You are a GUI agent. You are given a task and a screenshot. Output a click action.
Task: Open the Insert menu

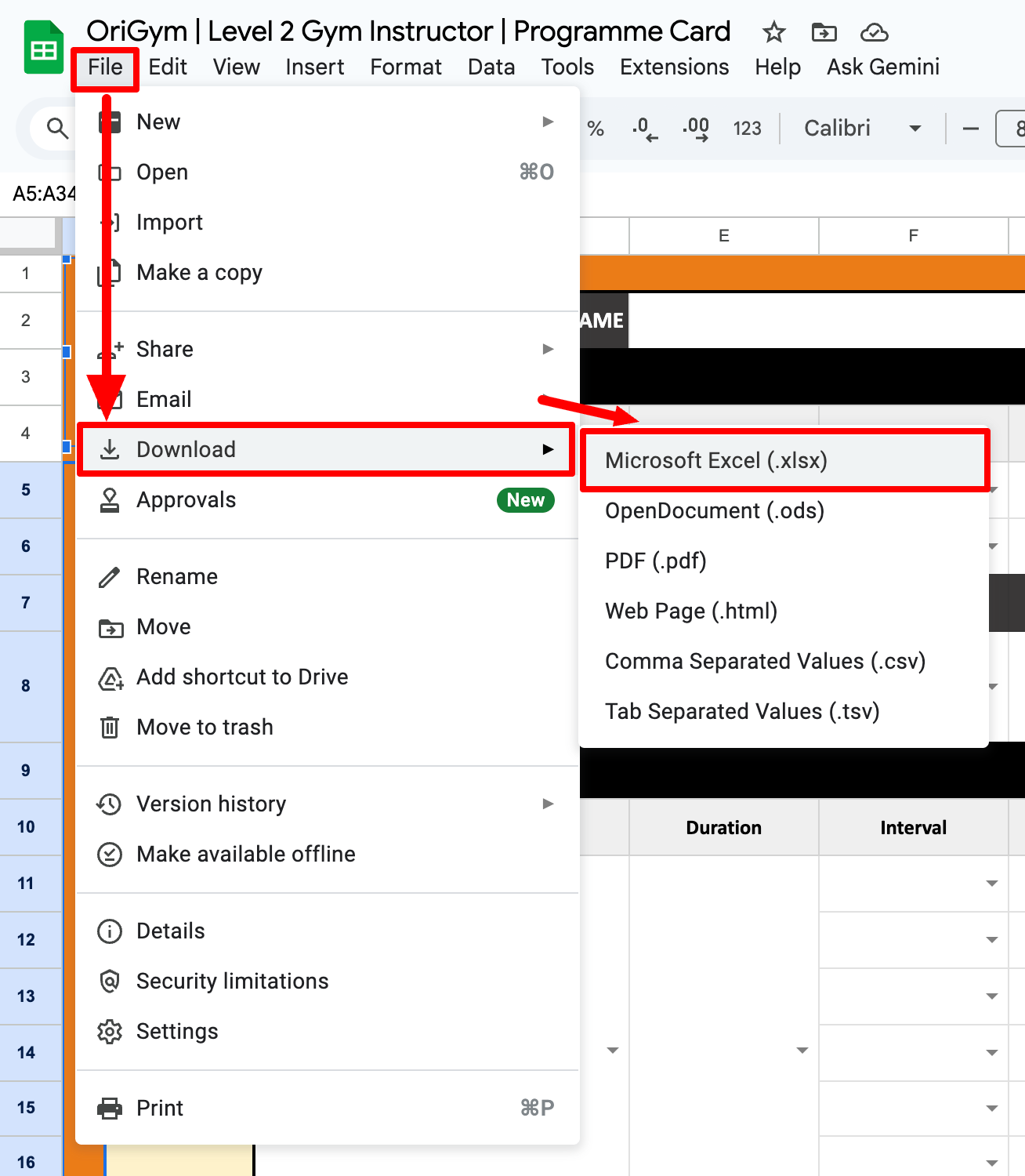point(315,67)
